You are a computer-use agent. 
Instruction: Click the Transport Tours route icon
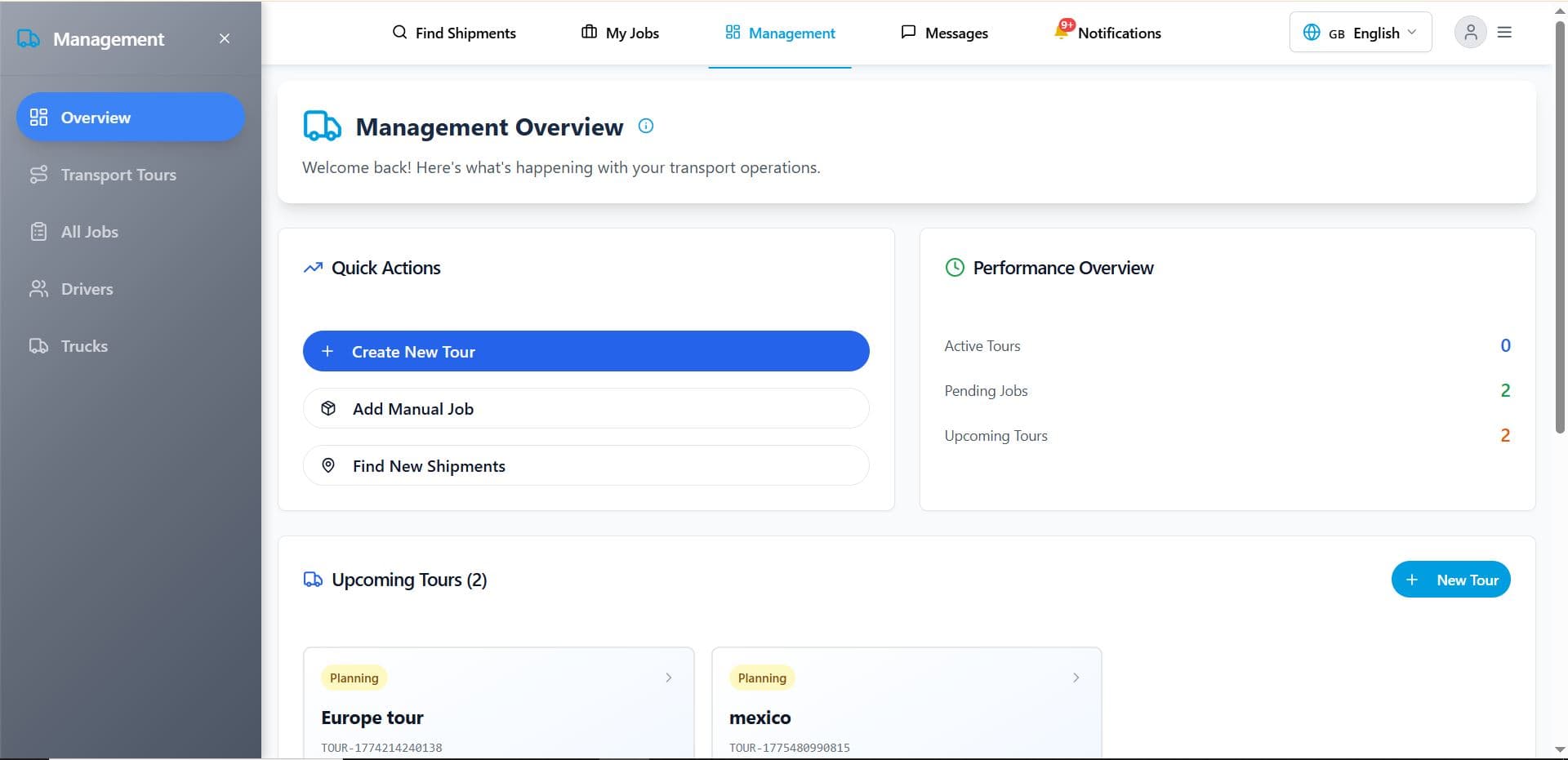click(38, 174)
